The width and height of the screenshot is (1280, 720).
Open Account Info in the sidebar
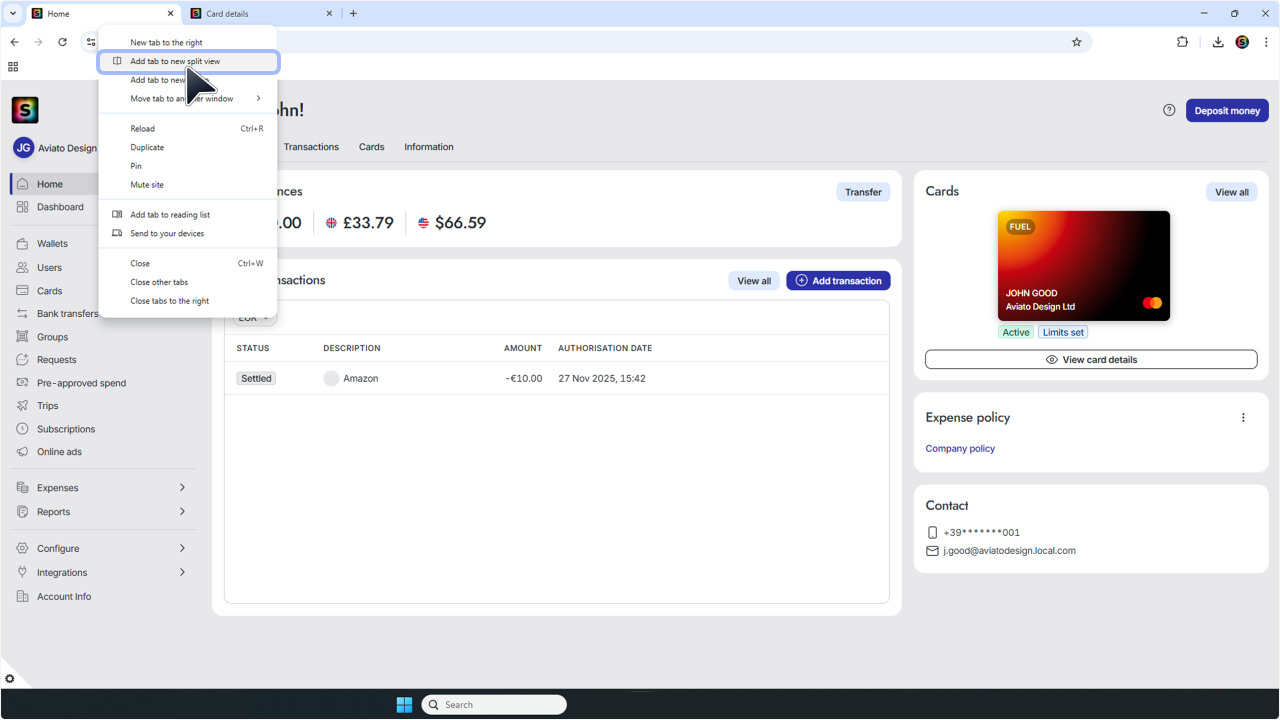pyautogui.click(x=64, y=597)
